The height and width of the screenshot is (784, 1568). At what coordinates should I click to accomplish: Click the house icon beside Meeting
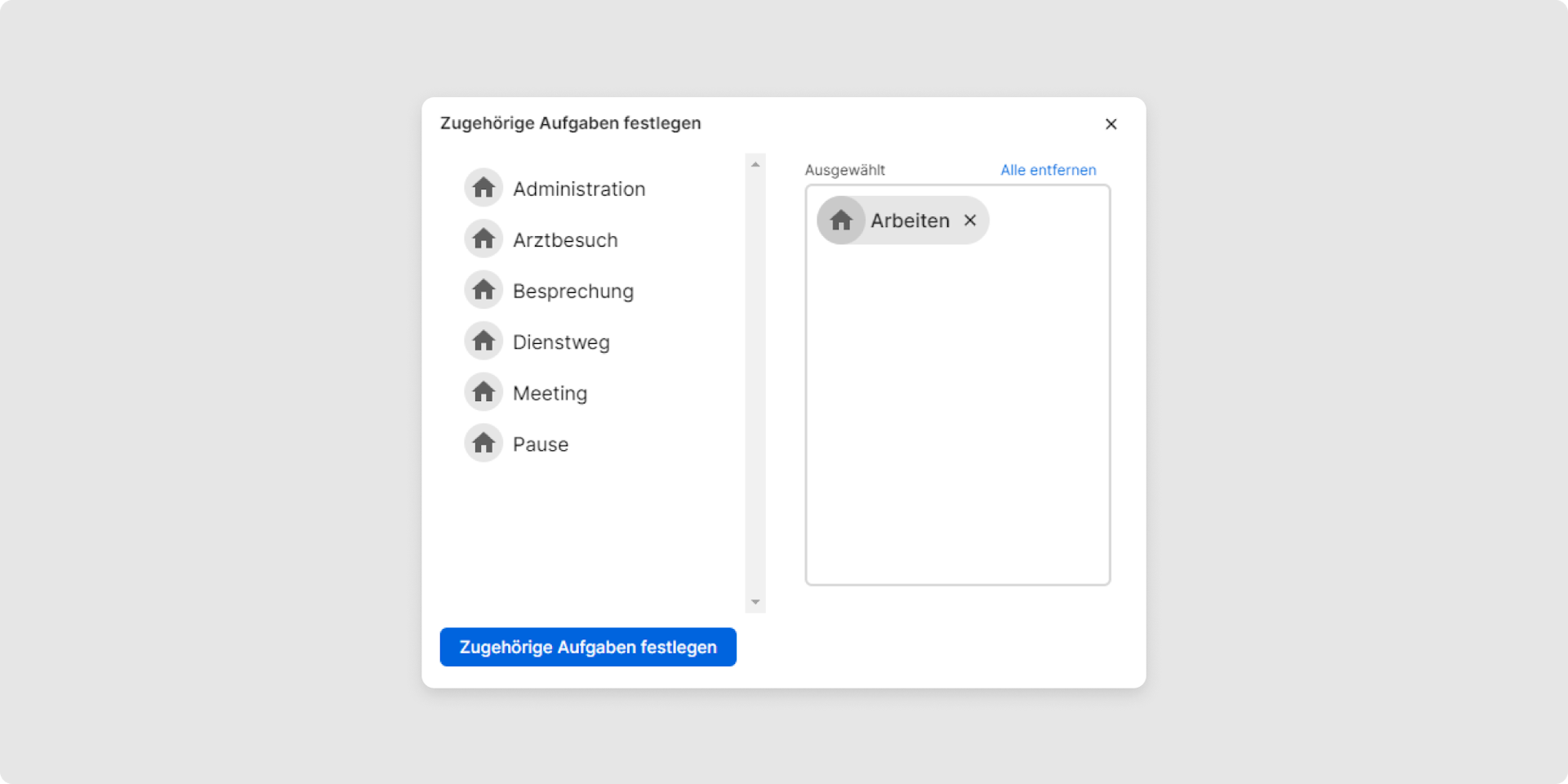pos(483,392)
